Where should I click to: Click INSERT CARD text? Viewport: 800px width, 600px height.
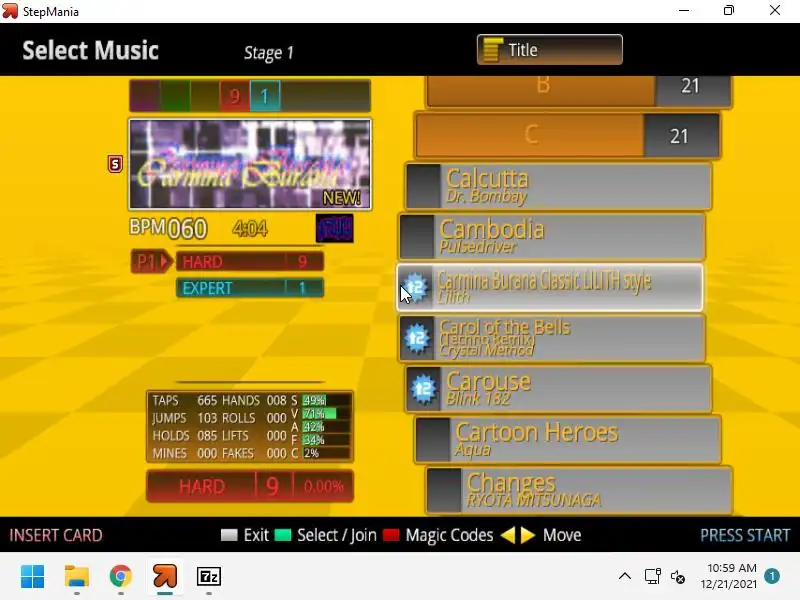pos(56,535)
